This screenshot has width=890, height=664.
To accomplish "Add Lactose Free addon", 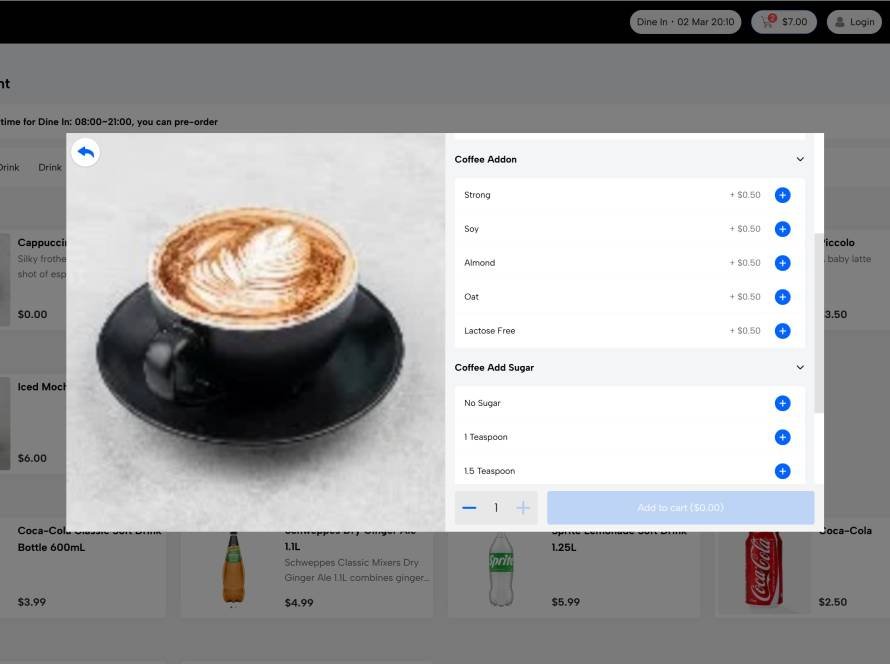I will pos(782,331).
